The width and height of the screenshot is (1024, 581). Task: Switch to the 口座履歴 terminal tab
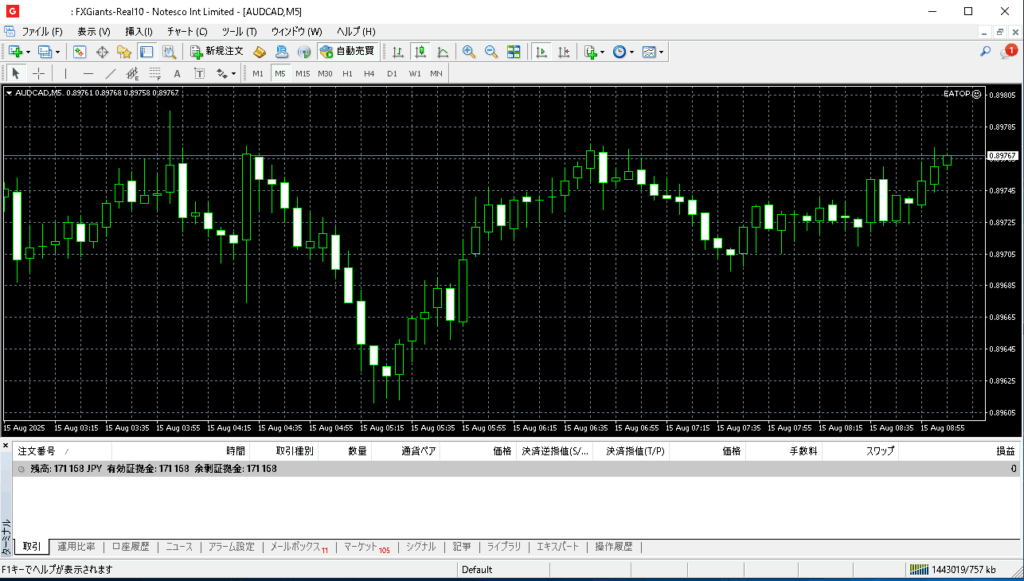tap(130, 547)
